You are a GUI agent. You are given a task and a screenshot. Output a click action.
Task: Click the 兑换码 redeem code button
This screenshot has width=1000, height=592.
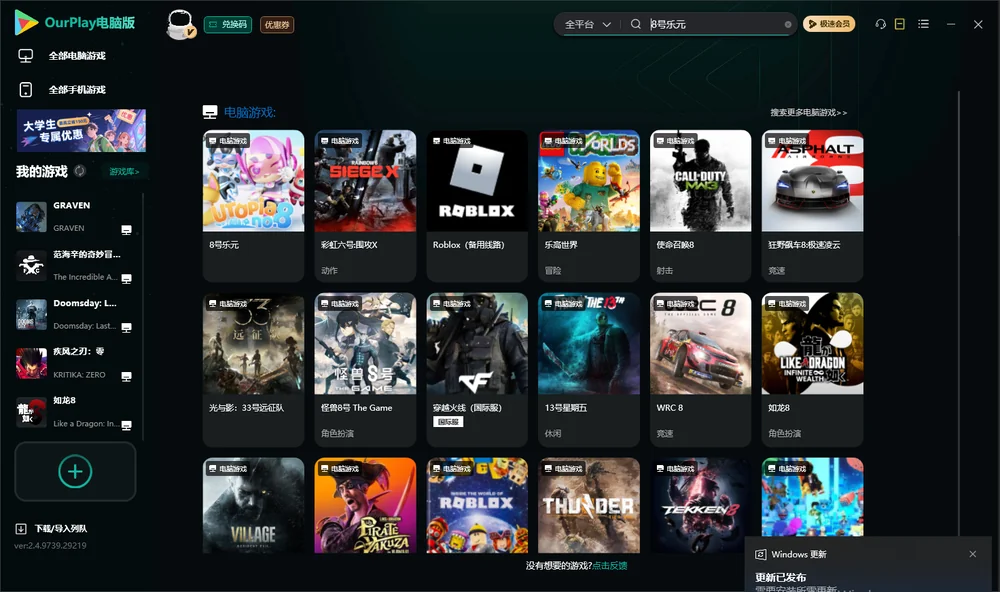coord(228,24)
